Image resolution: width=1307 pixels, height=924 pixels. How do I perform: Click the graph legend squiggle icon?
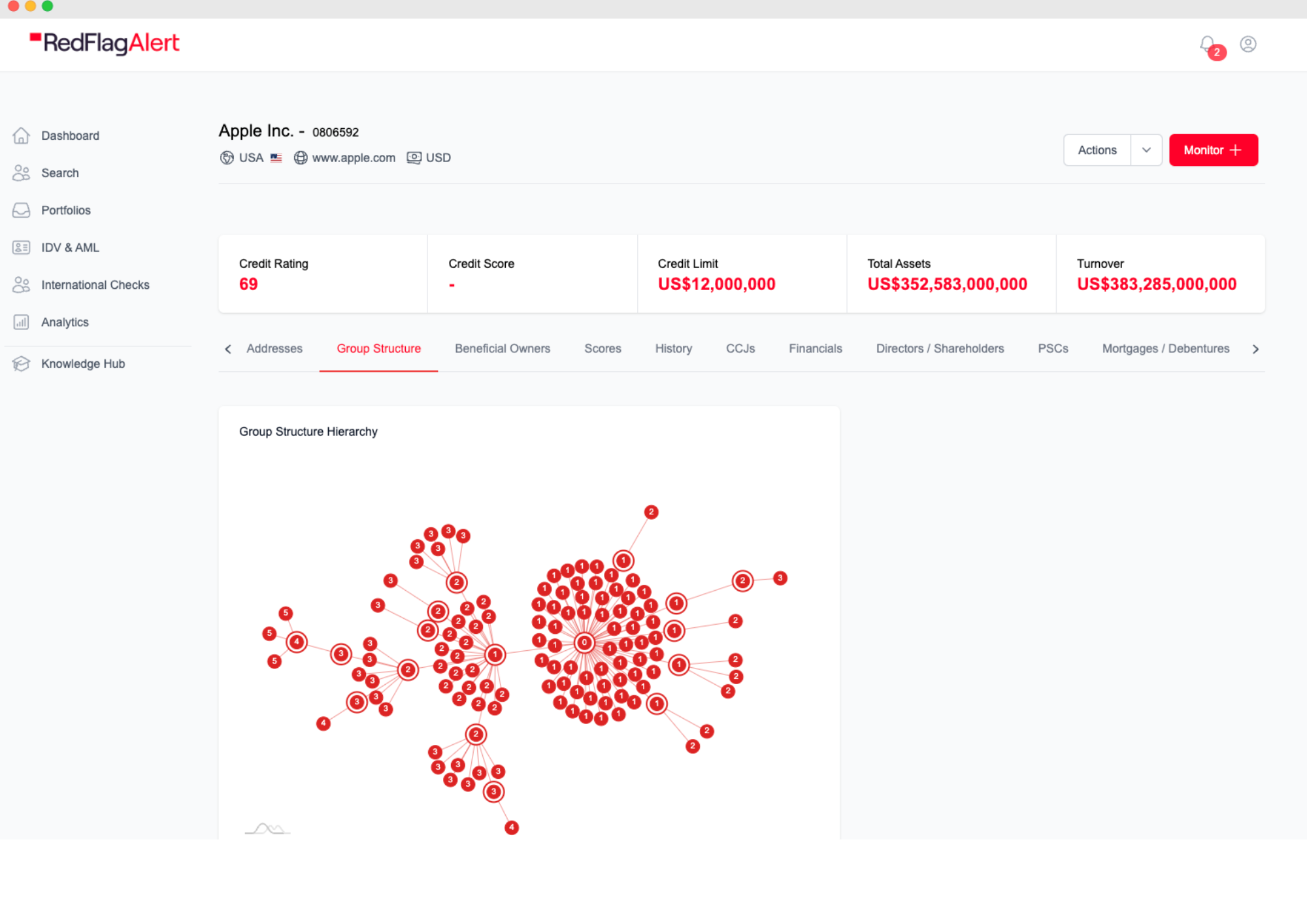tap(267, 829)
